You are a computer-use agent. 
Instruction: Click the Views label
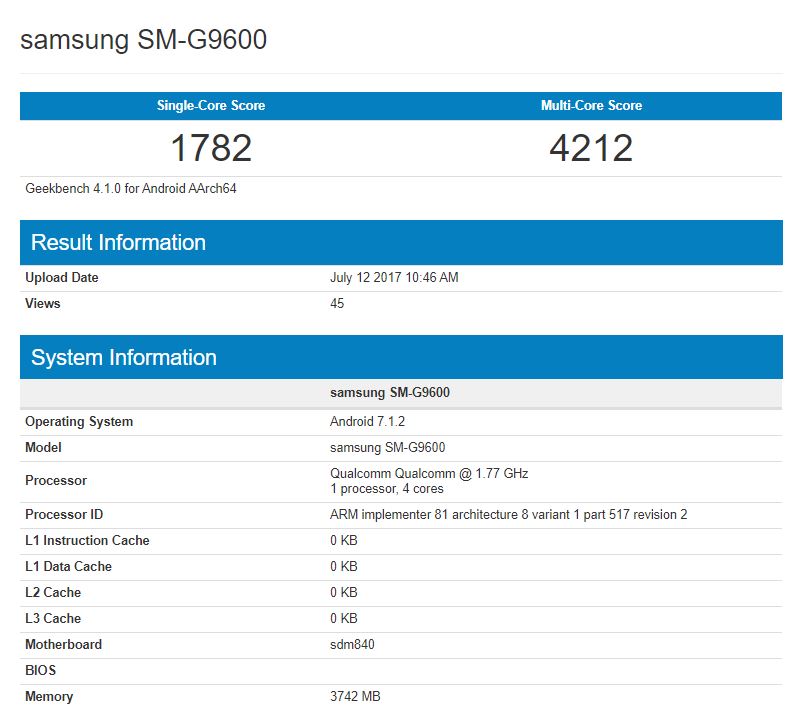43,303
